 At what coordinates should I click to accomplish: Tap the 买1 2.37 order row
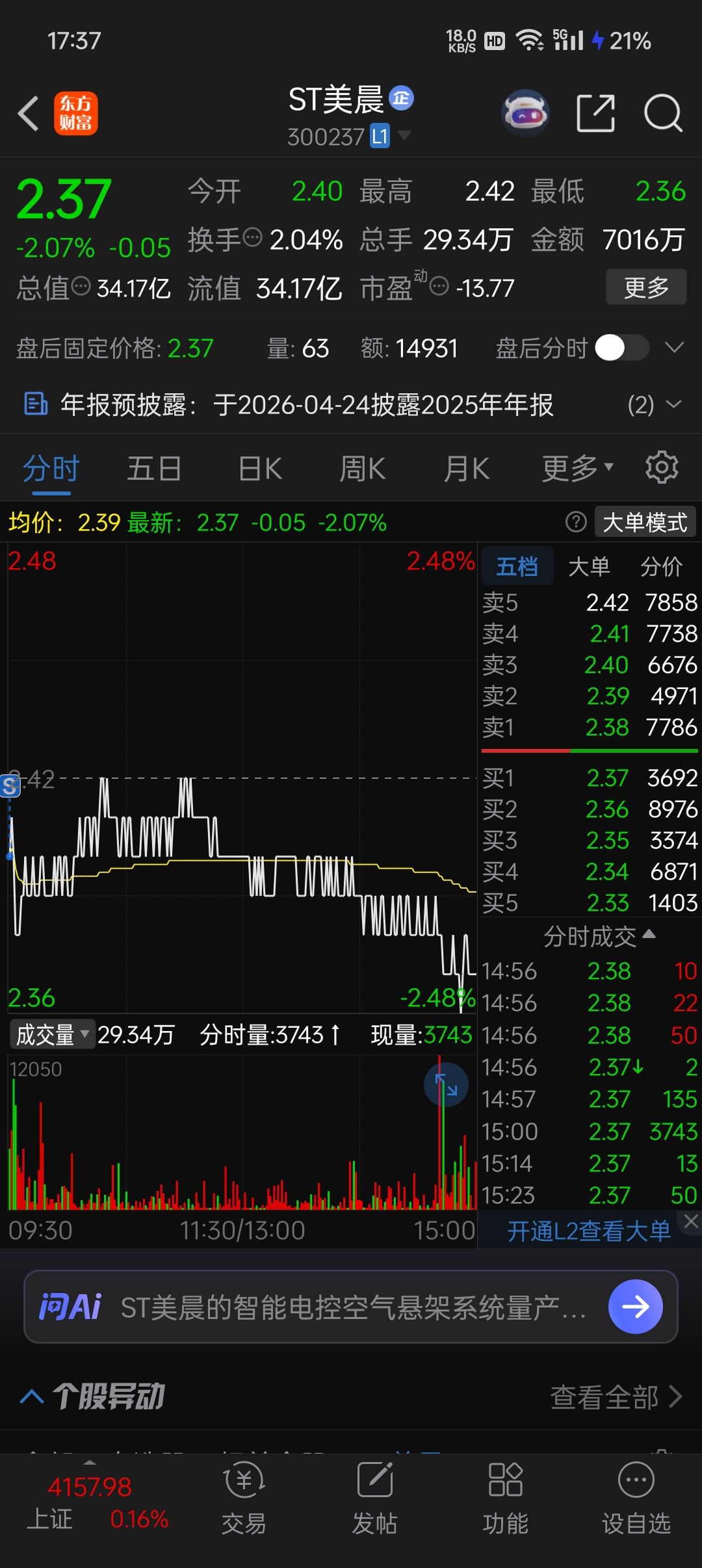pos(590,777)
